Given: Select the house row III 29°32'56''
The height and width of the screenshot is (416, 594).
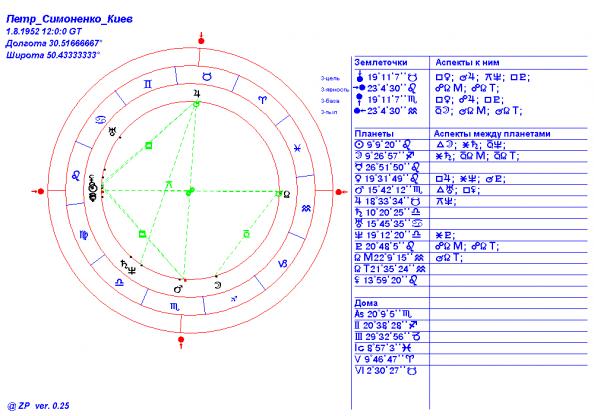Looking at the screenshot, I should 388,336.
